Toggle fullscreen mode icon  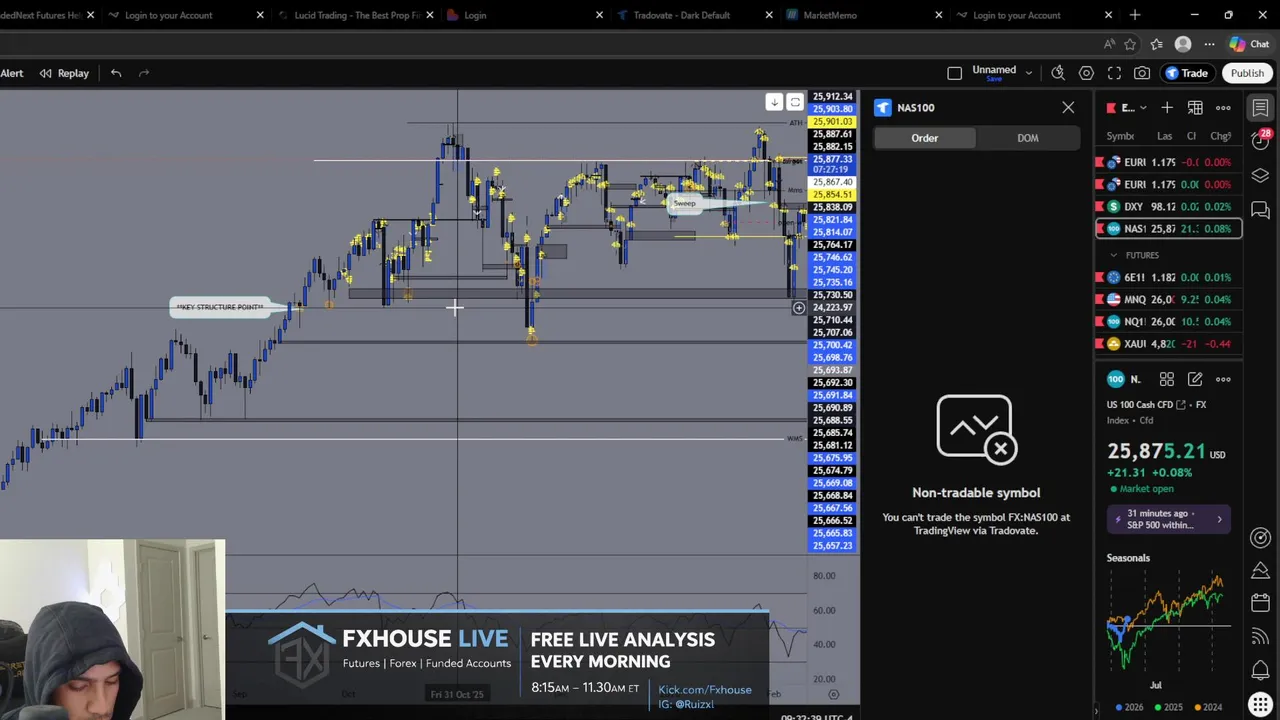coord(1114,73)
